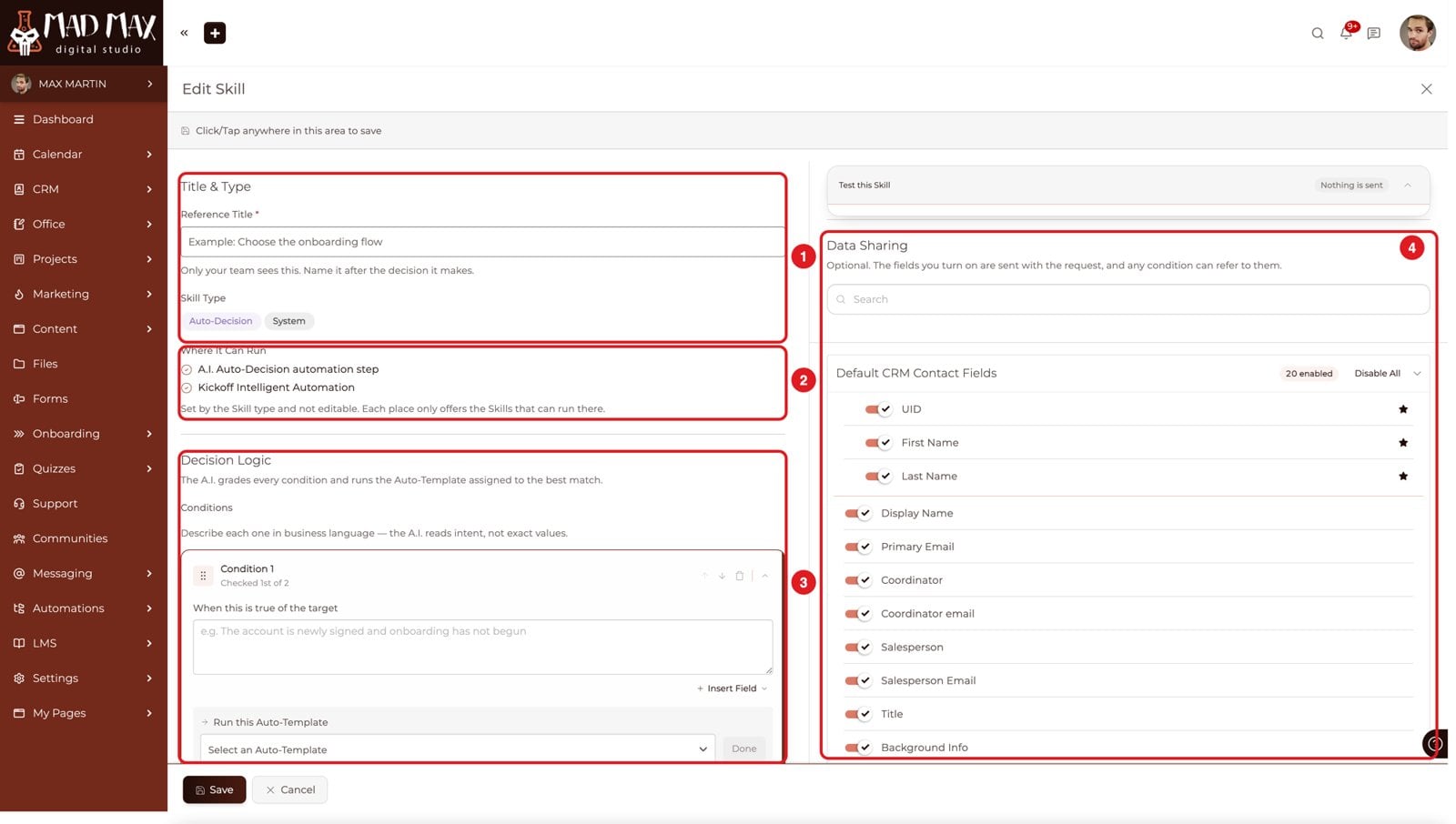
Task: Open notifications bell icon
Action: 1346,34
